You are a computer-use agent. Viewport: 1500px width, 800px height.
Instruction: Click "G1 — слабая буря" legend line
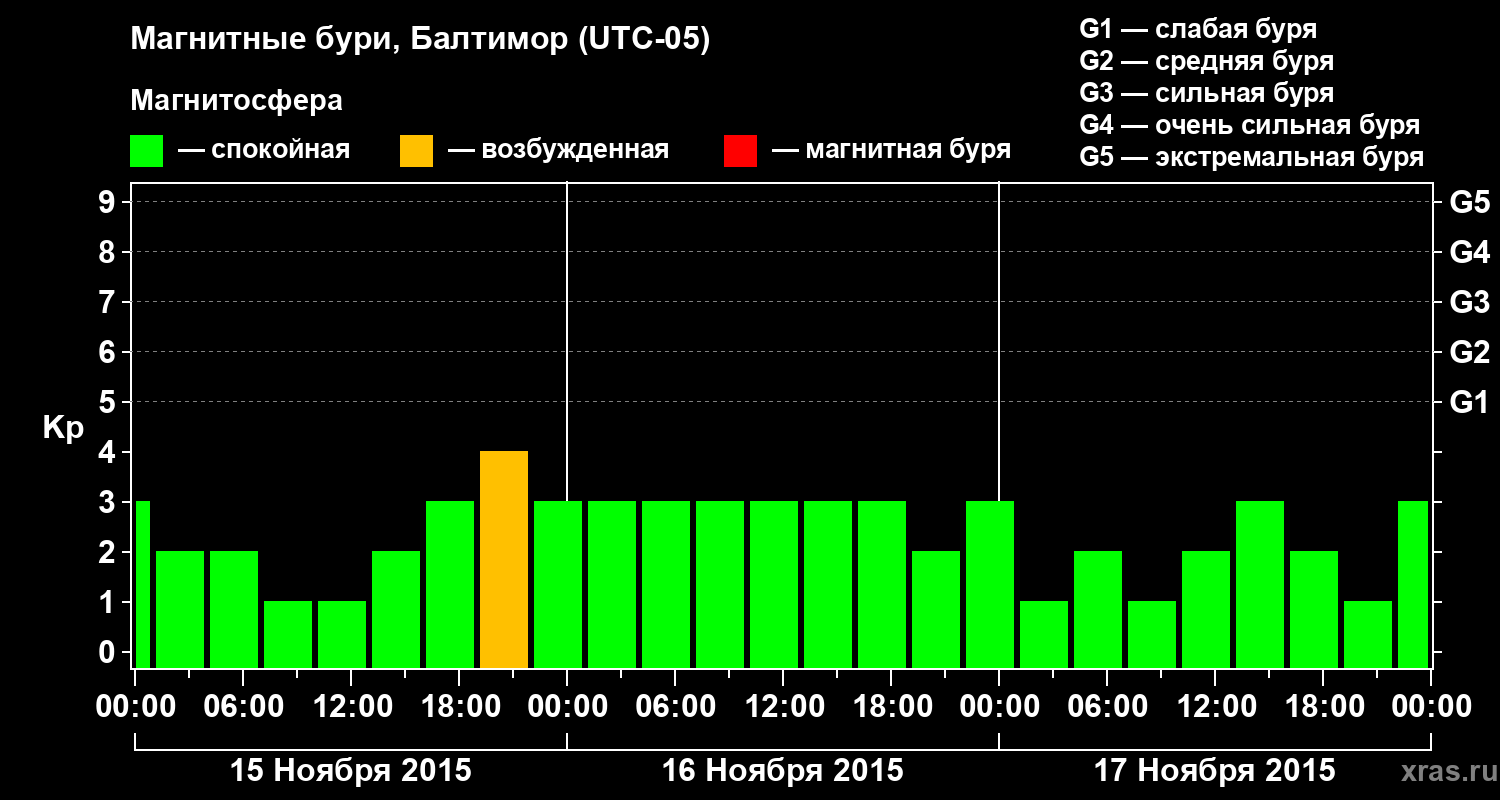click(x=1198, y=29)
